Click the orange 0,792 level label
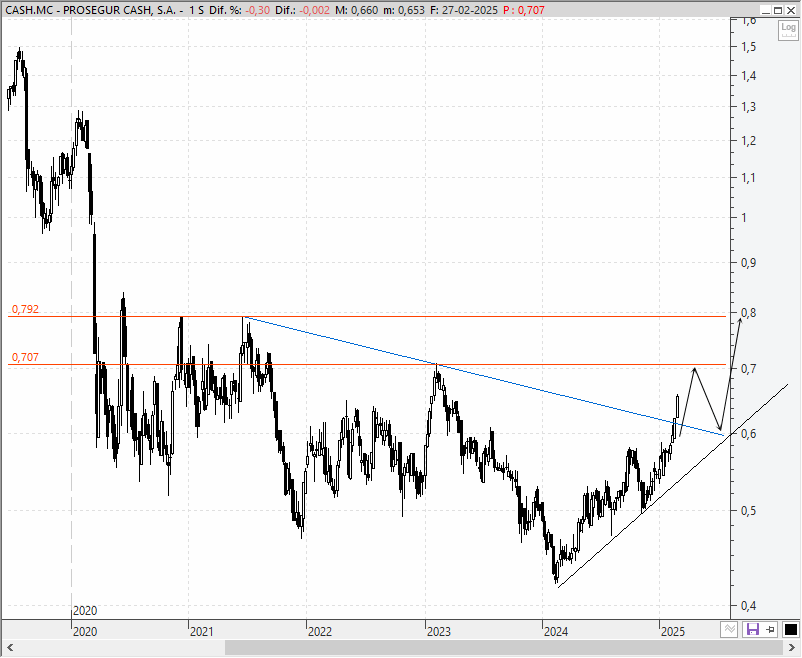Viewport: 802px width, 658px height. pos(26,309)
